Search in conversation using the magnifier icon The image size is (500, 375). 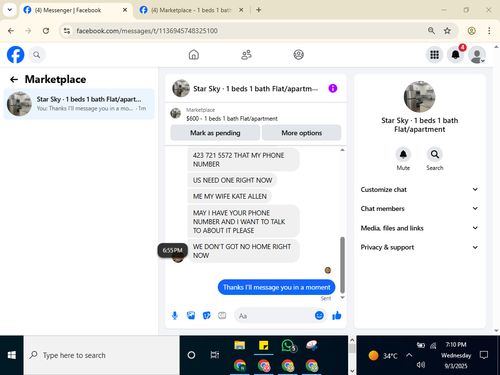pyautogui.click(x=435, y=154)
